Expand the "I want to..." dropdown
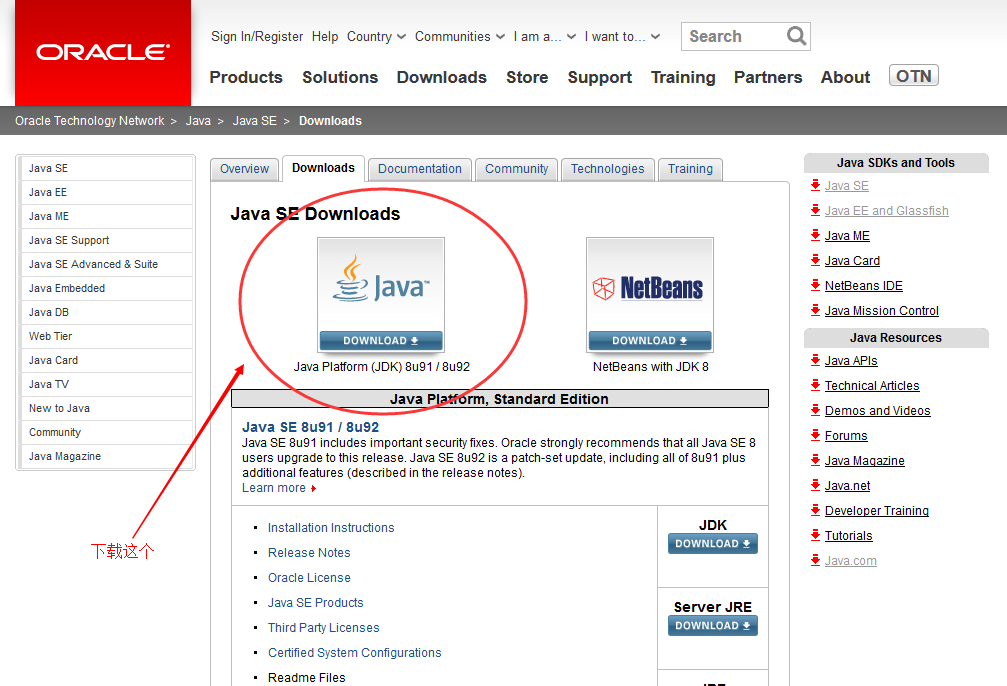Image resolution: width=1007 pixels, height=686 pixels. click(x=622, y=37)
